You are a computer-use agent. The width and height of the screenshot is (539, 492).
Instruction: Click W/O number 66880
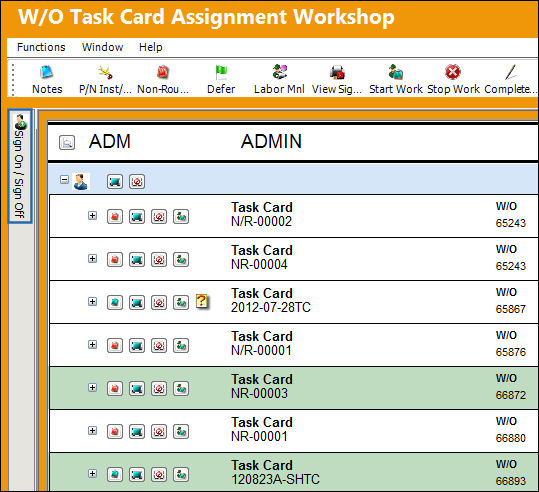[x=510, y=438]
